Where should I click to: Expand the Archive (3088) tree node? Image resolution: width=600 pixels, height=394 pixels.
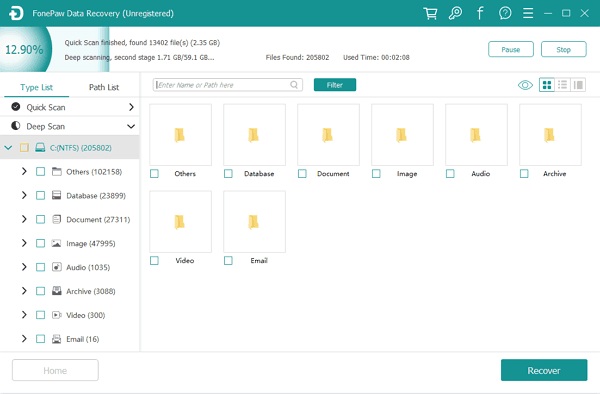pos(24,291)
